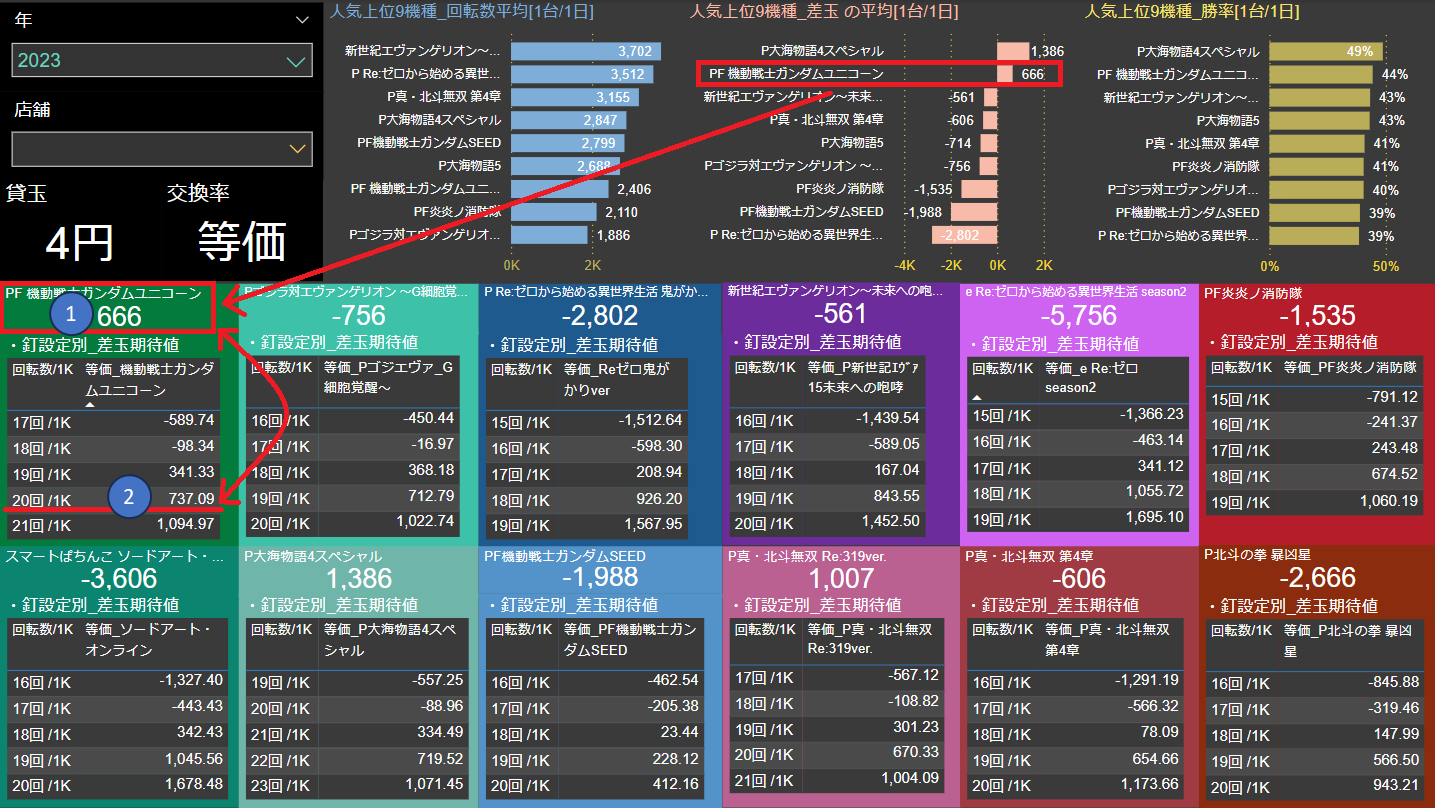Image resolution: width=1435 pixels, height=808 pixels.
Task: Click the 人気上位9機種_回転数平均 chart title
Action: [x=462, y=12]
